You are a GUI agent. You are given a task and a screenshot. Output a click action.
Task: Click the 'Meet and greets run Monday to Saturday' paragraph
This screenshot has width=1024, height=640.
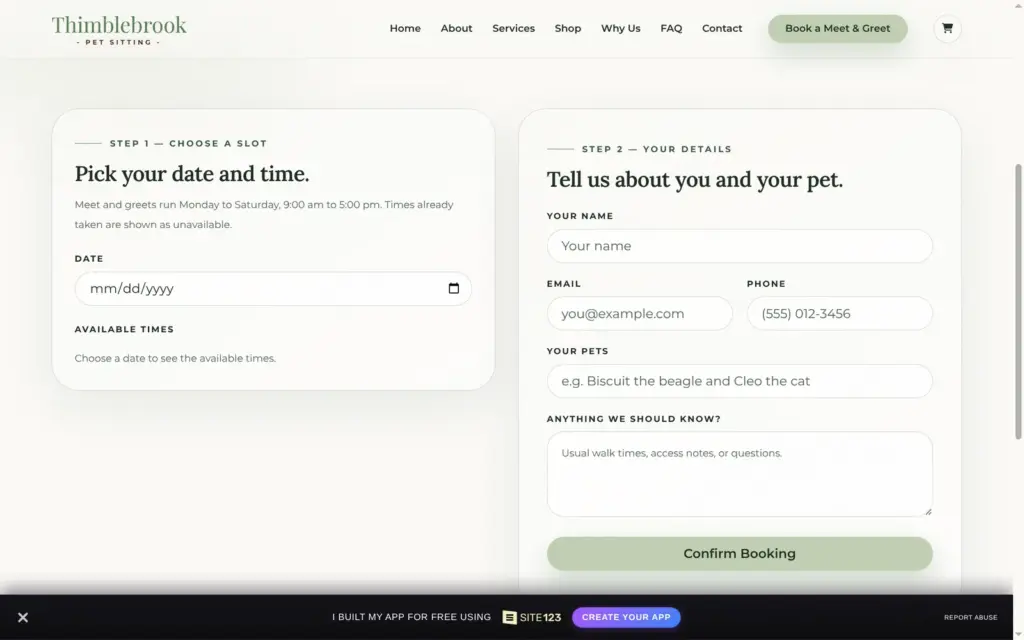coord(264,214)
